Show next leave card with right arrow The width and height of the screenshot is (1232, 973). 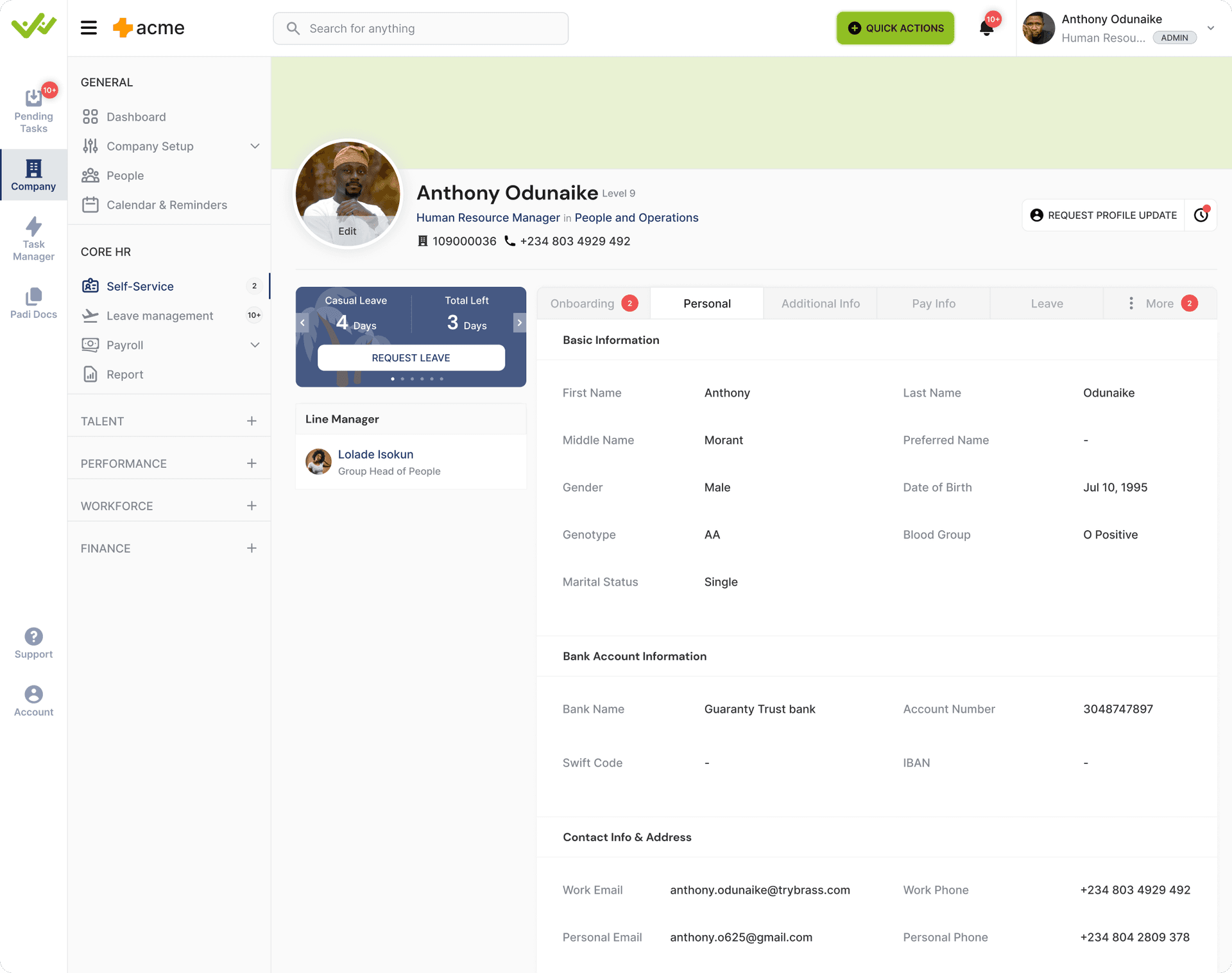tap(520, 322)
